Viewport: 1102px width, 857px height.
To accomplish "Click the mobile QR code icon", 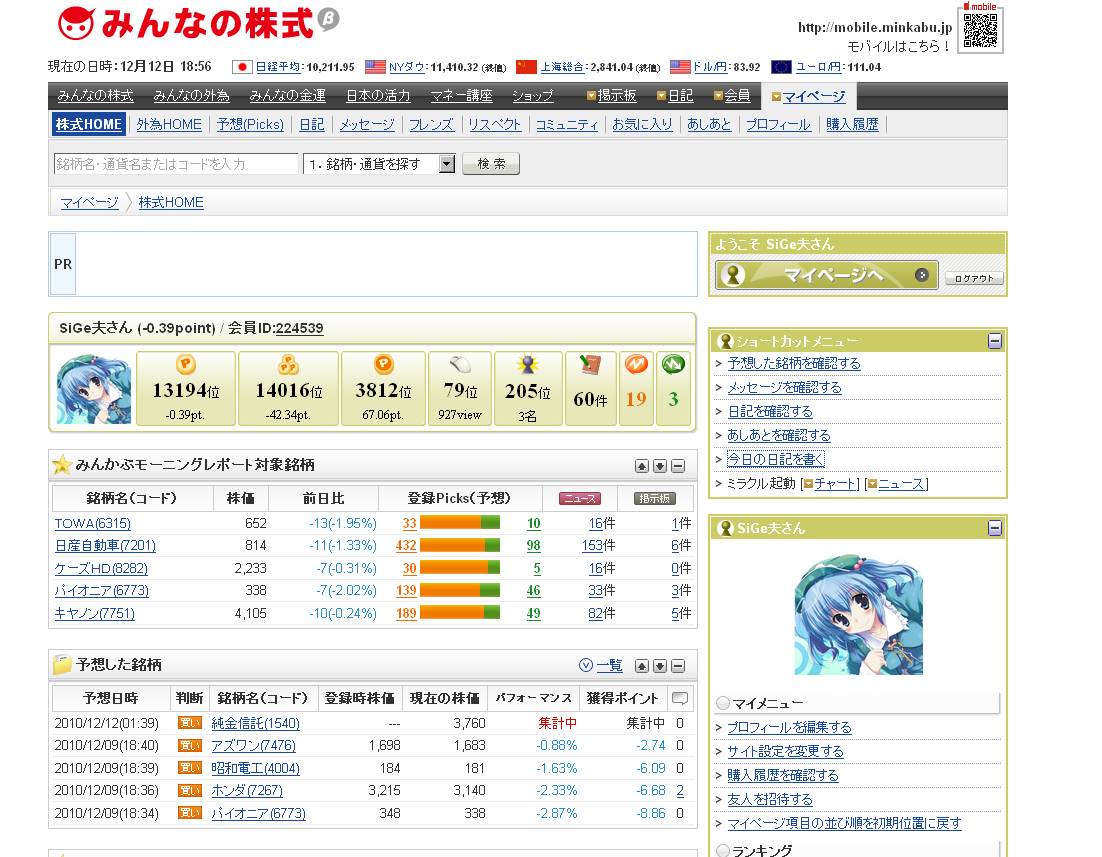I will [x=980, y=29].
